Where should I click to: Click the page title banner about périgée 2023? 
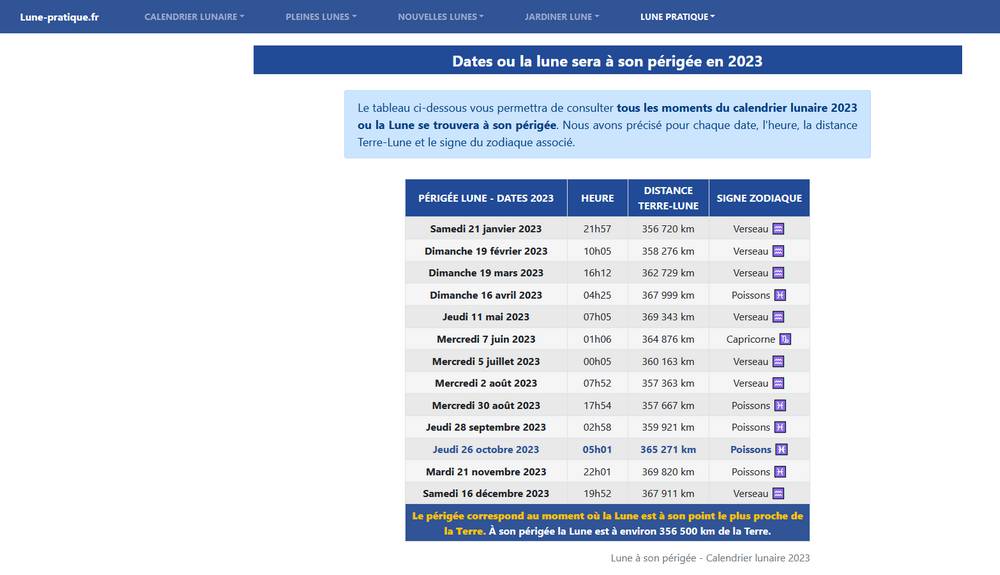(607, 61)
